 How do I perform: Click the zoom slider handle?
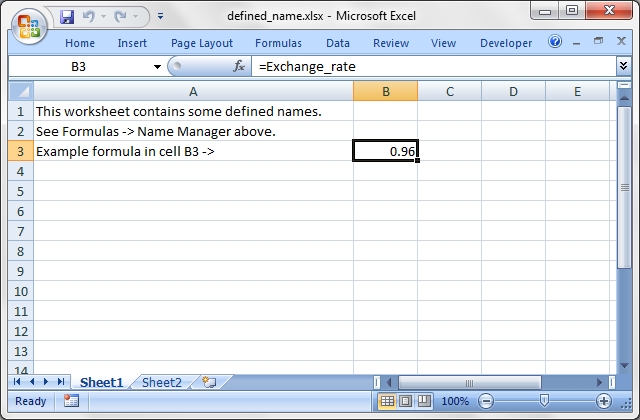click(544, 401)
